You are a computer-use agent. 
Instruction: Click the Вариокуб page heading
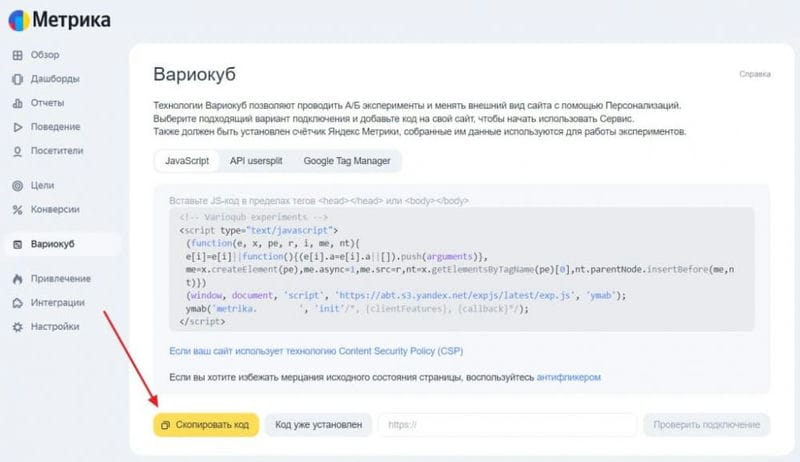tap(194, 74)
